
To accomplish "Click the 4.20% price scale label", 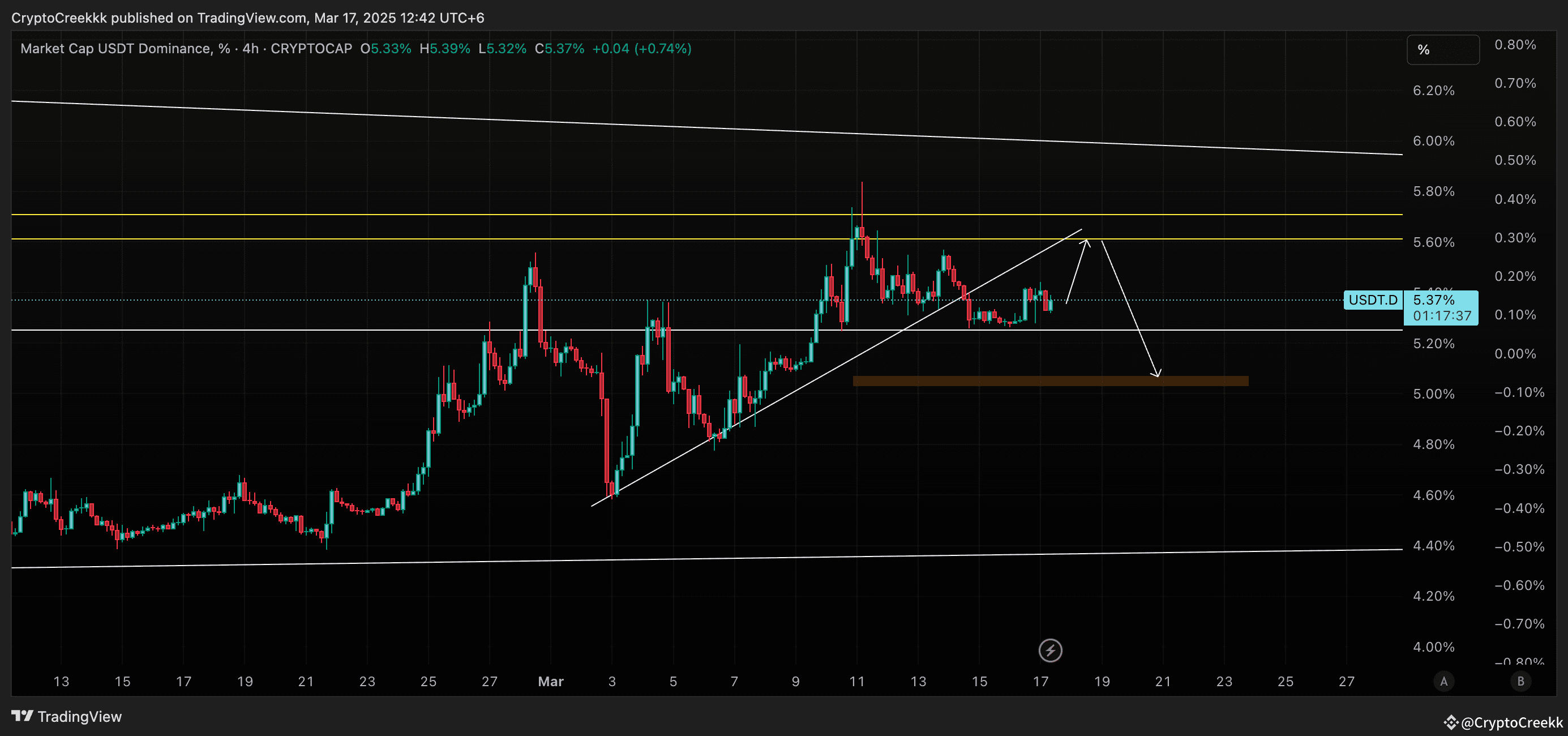I will (x=1433, y=596).
